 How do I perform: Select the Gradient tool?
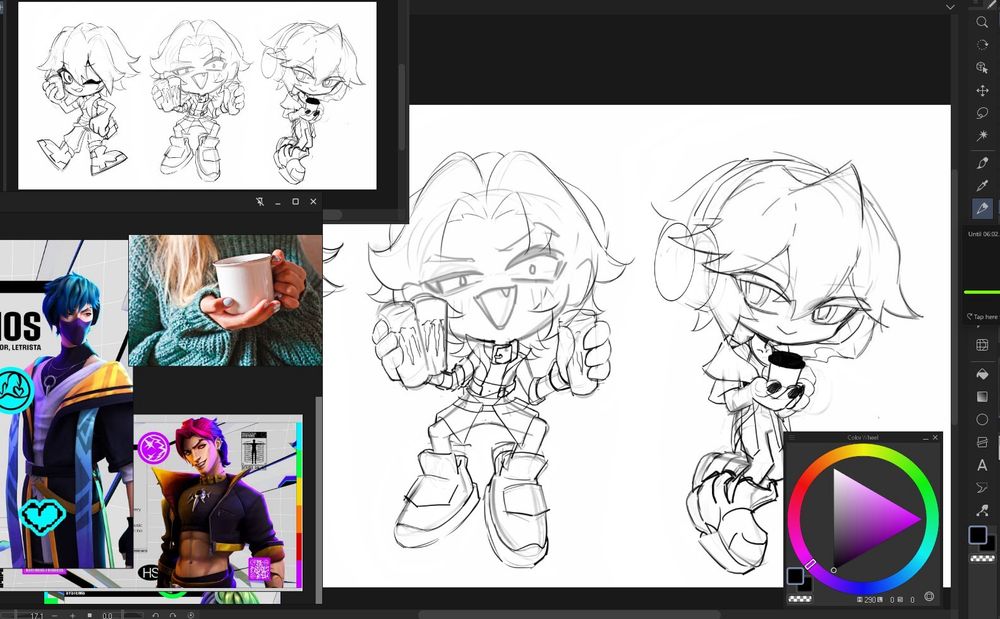982,397
